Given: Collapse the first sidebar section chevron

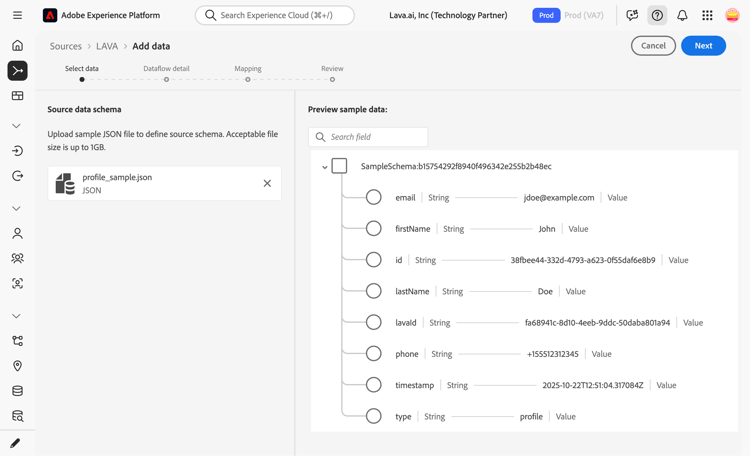Looking at the screenshot, I should tap(16, 126).
